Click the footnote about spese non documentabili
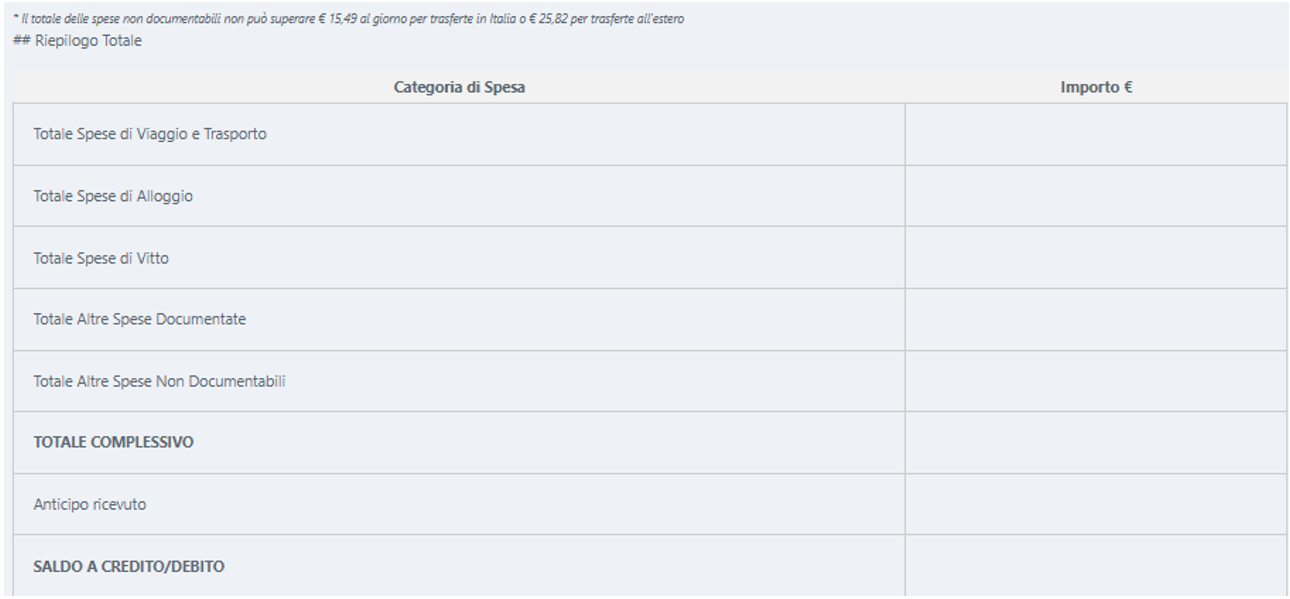Image resolution: width=1290 pixels, height=599 pixels. 345,20
